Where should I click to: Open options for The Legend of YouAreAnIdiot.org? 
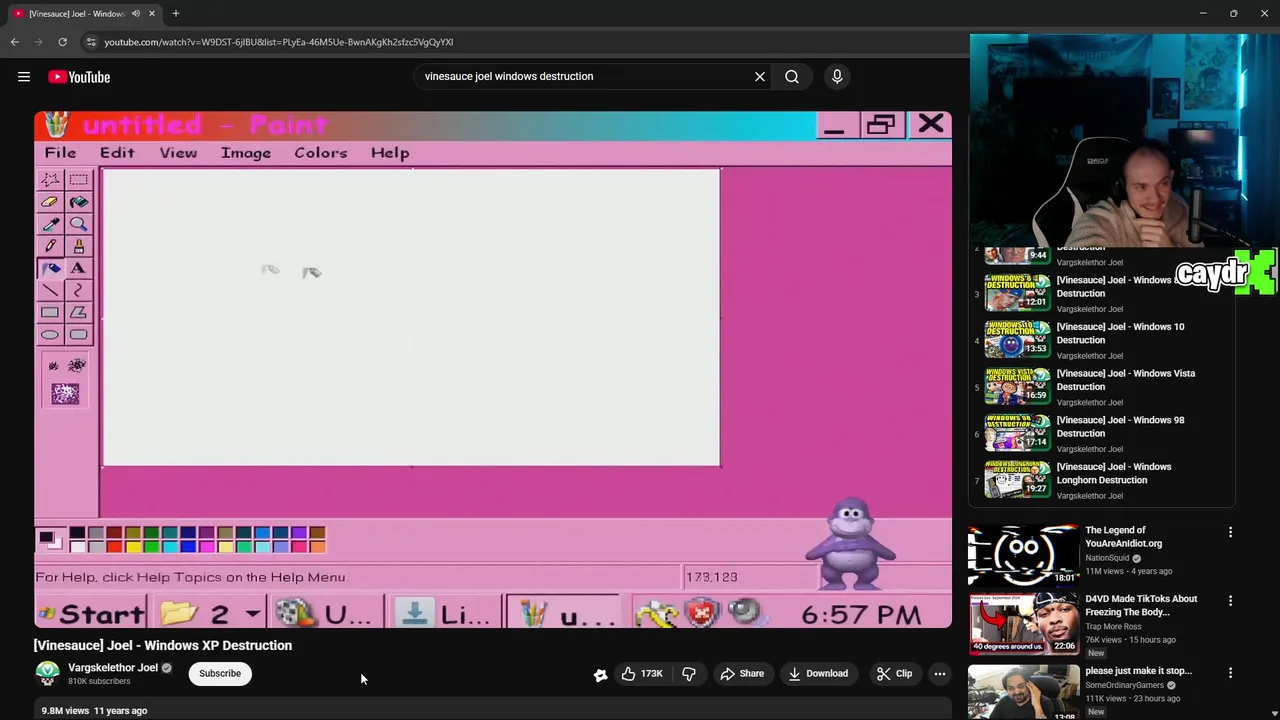tap(1231, 533)
